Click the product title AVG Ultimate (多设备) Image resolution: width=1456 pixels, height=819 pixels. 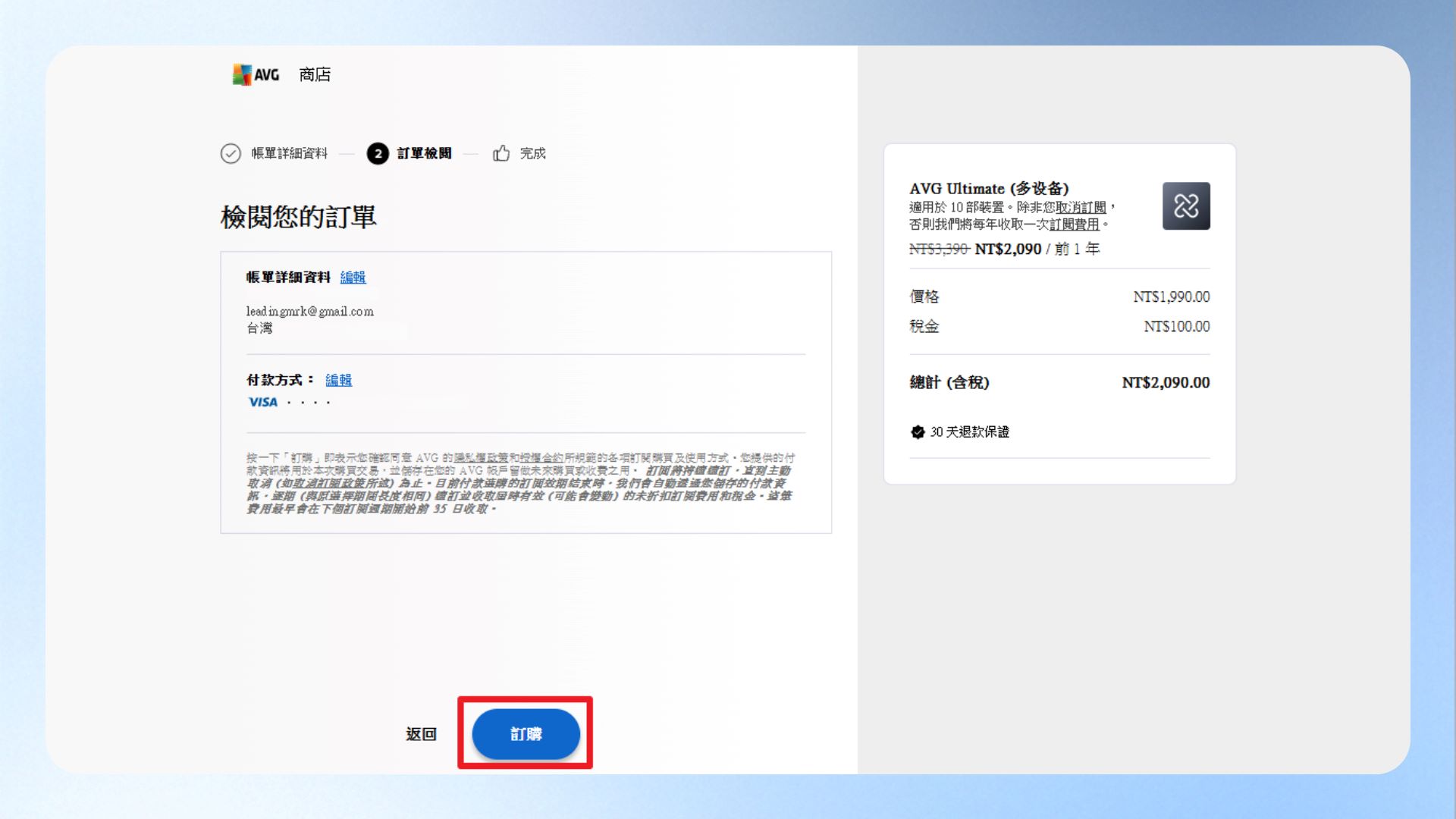click(x=989, y=188)
